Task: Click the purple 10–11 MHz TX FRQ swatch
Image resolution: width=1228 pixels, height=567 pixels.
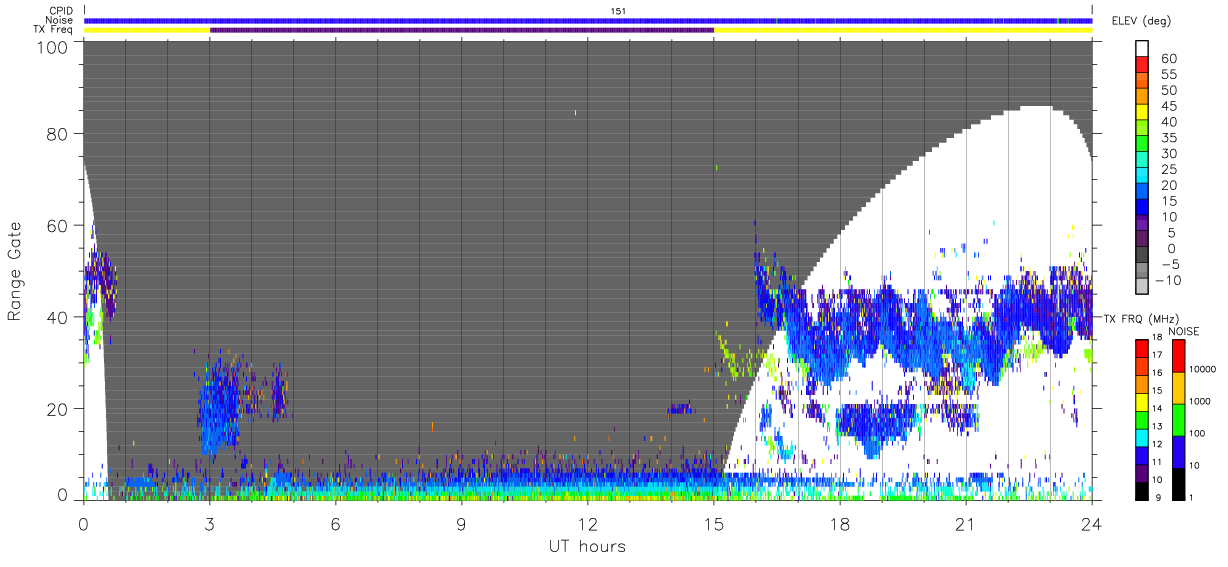Action: [1142, 472]
